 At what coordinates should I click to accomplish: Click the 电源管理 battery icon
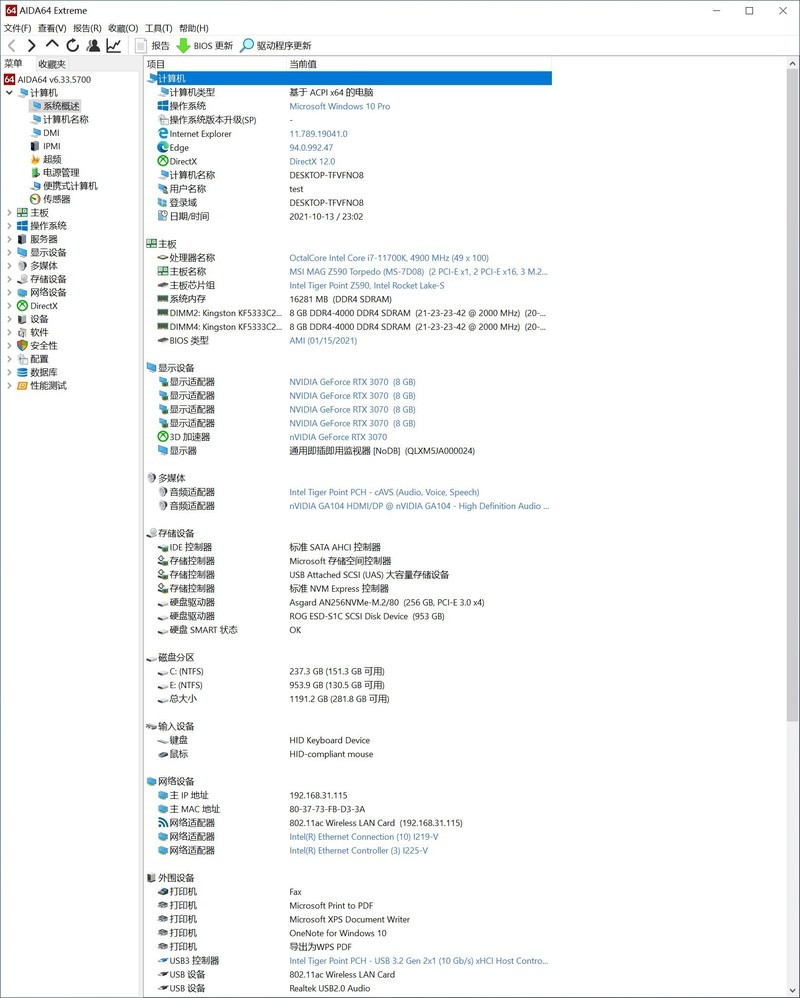[x=36, y=172]
